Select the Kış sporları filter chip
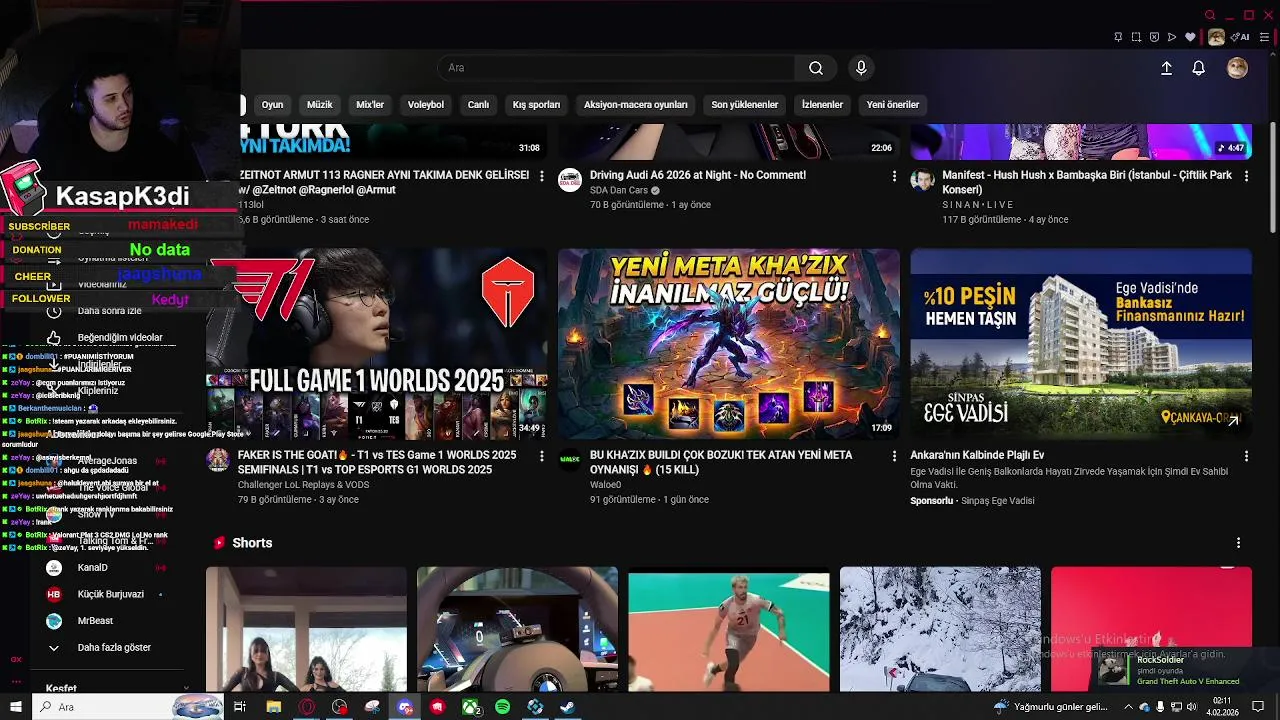The image size is (1280, 720). point(537,104)
